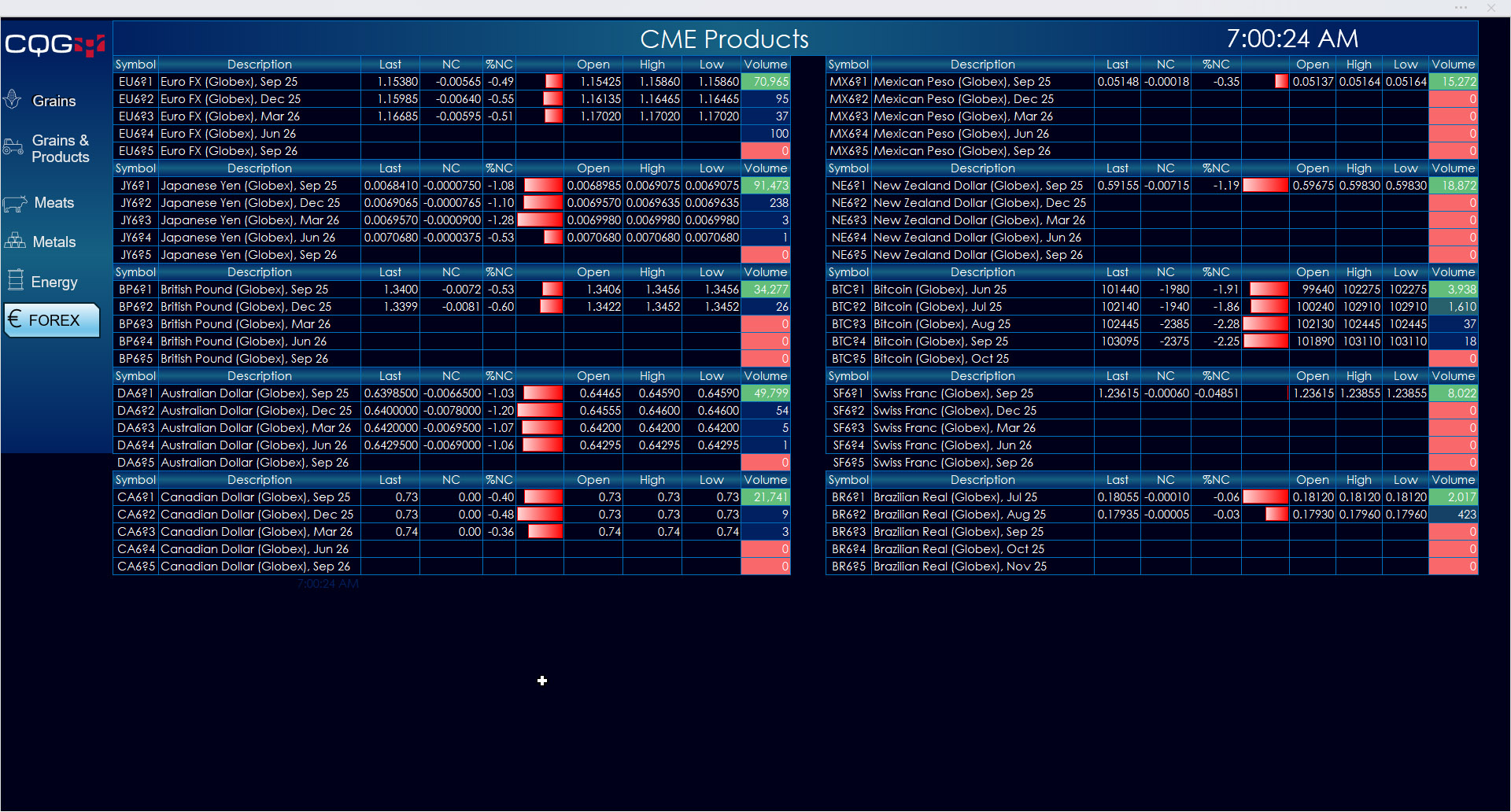Select symbol JY6?1 row
Screen dimensions: 1511x812
(135, 186)
